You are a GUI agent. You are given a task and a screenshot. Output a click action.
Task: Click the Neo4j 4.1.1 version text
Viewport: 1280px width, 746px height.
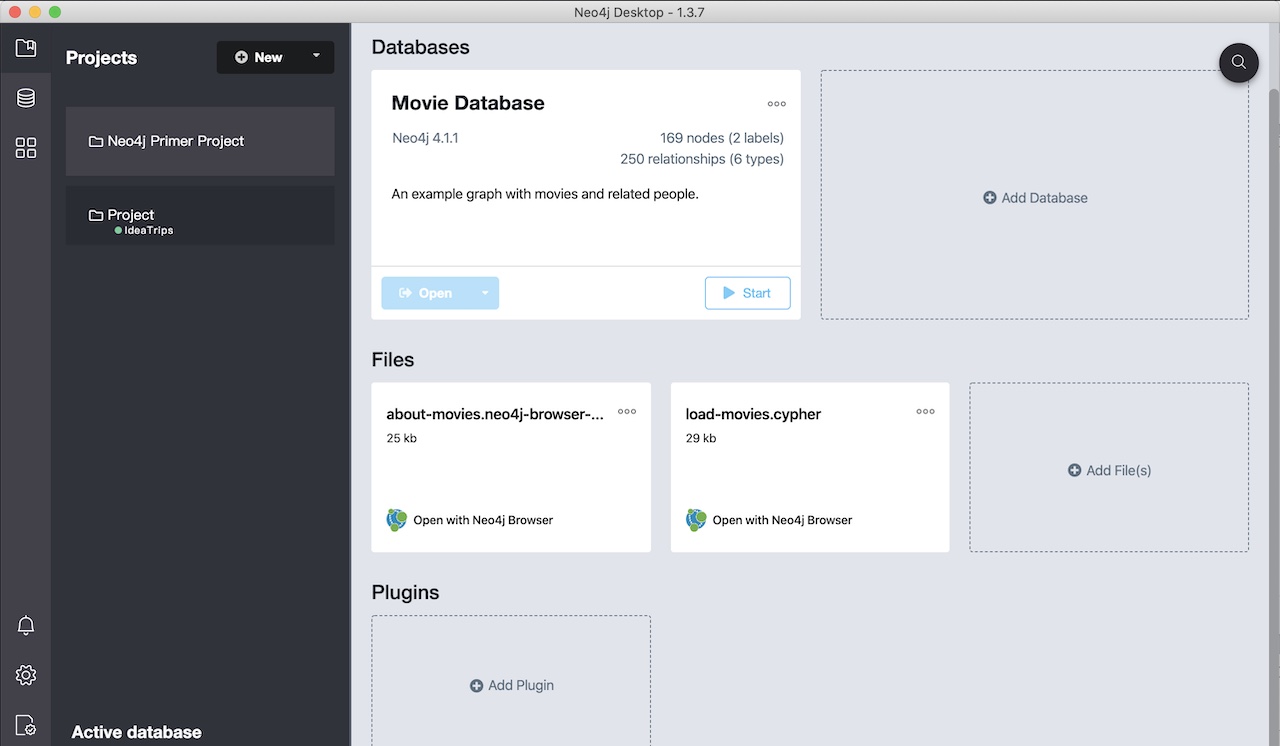[x=425, y=138]
